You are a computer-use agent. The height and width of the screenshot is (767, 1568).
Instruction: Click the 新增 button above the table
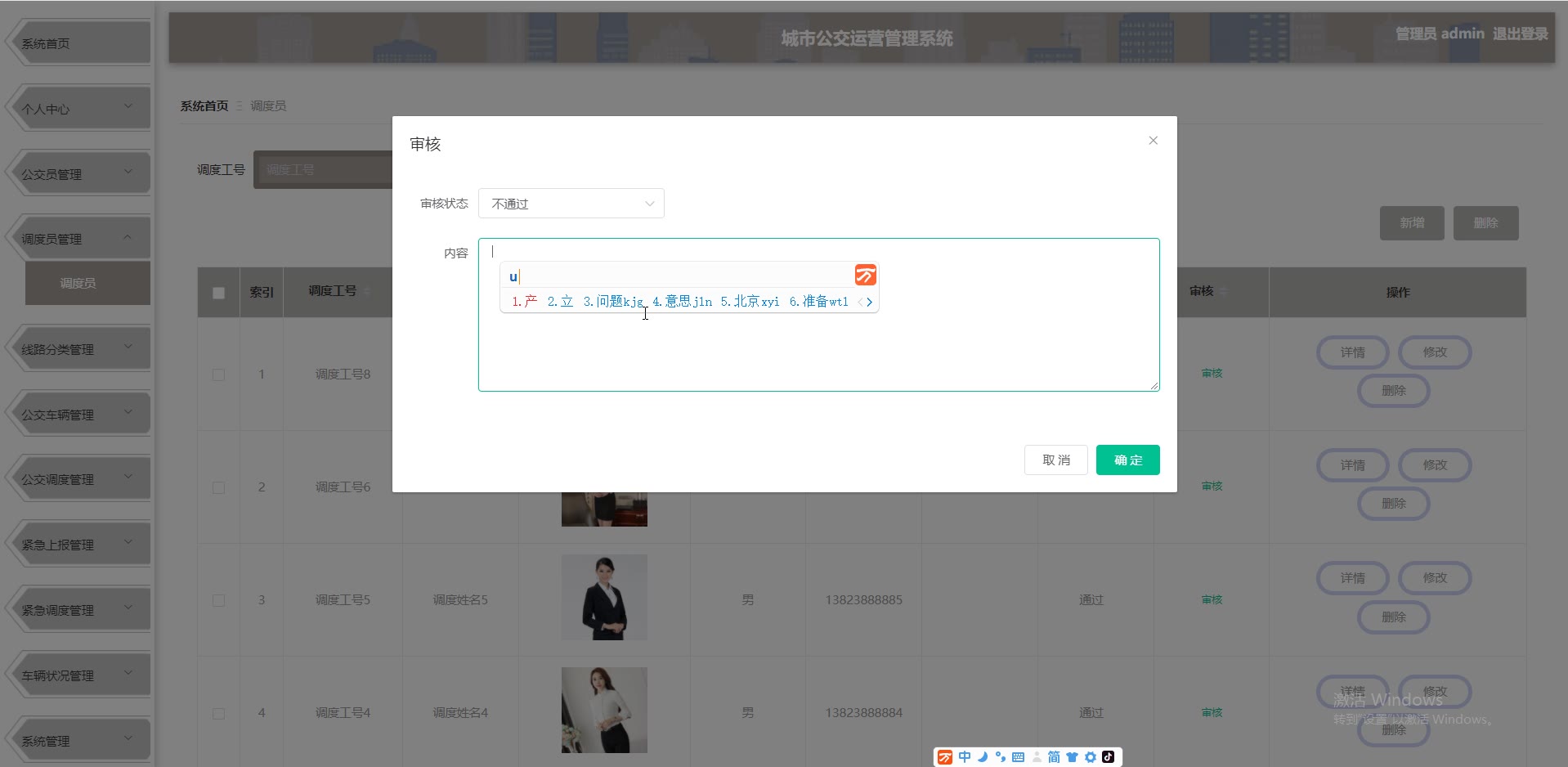(x=1412, y=223)
